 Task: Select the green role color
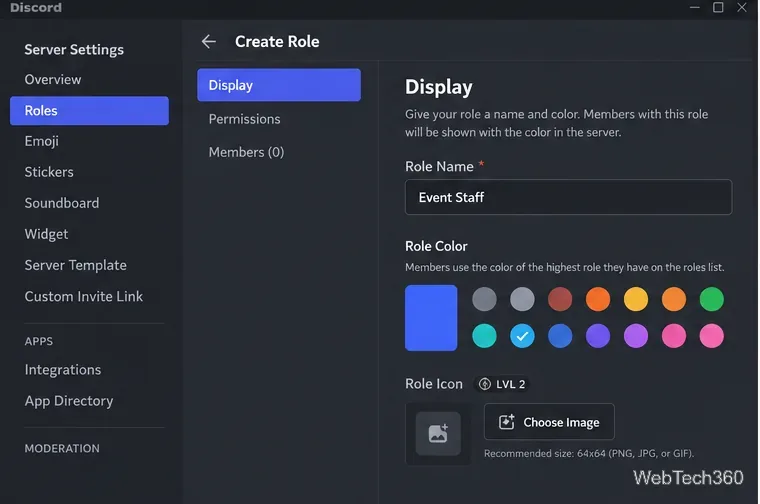click(x=712, y=299)
